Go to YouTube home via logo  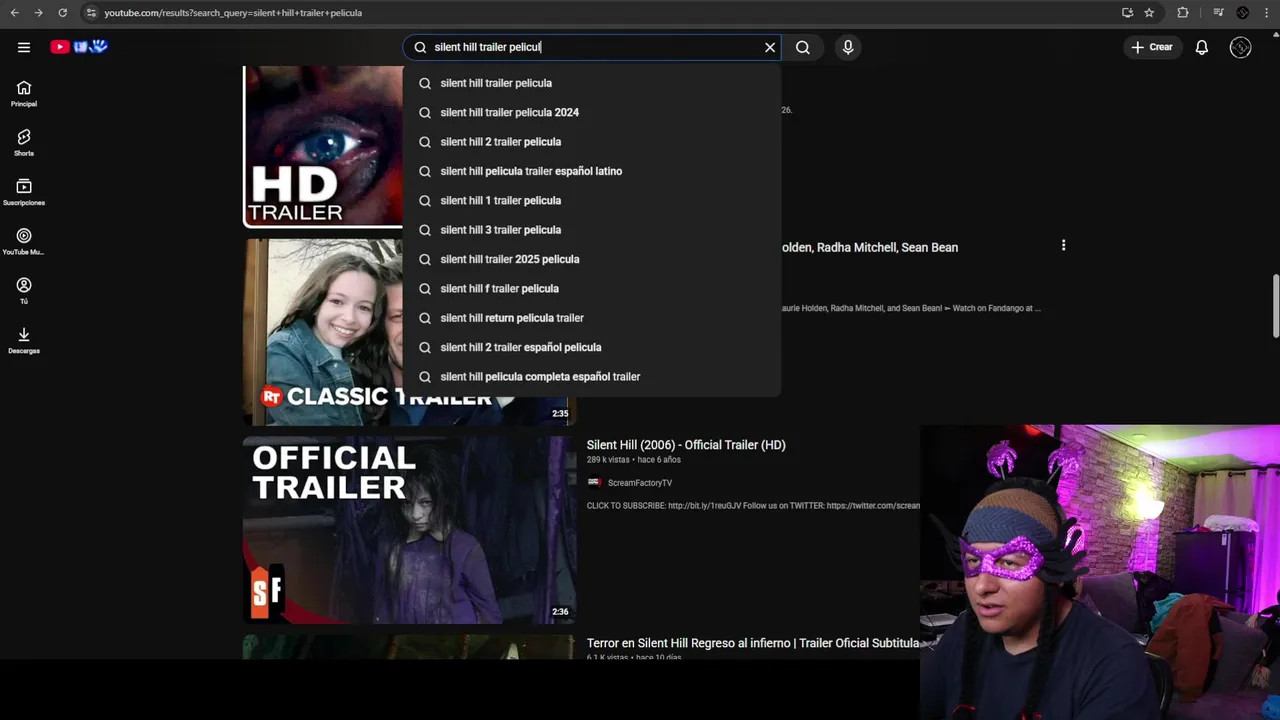(79, 47)
